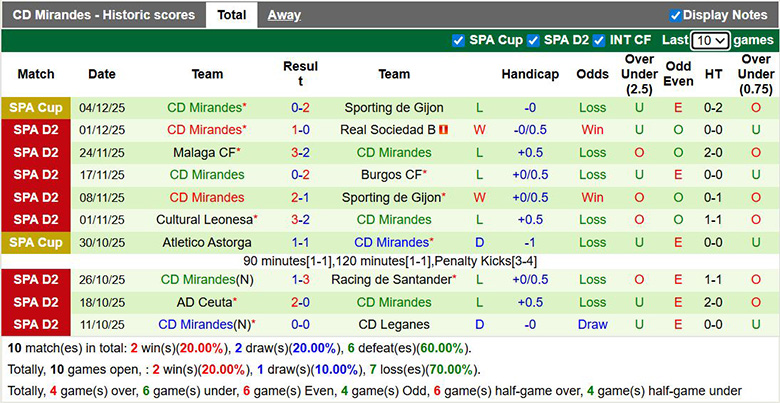Open the Last games count dropdown
780x403 pixels.
coord(710,41)
